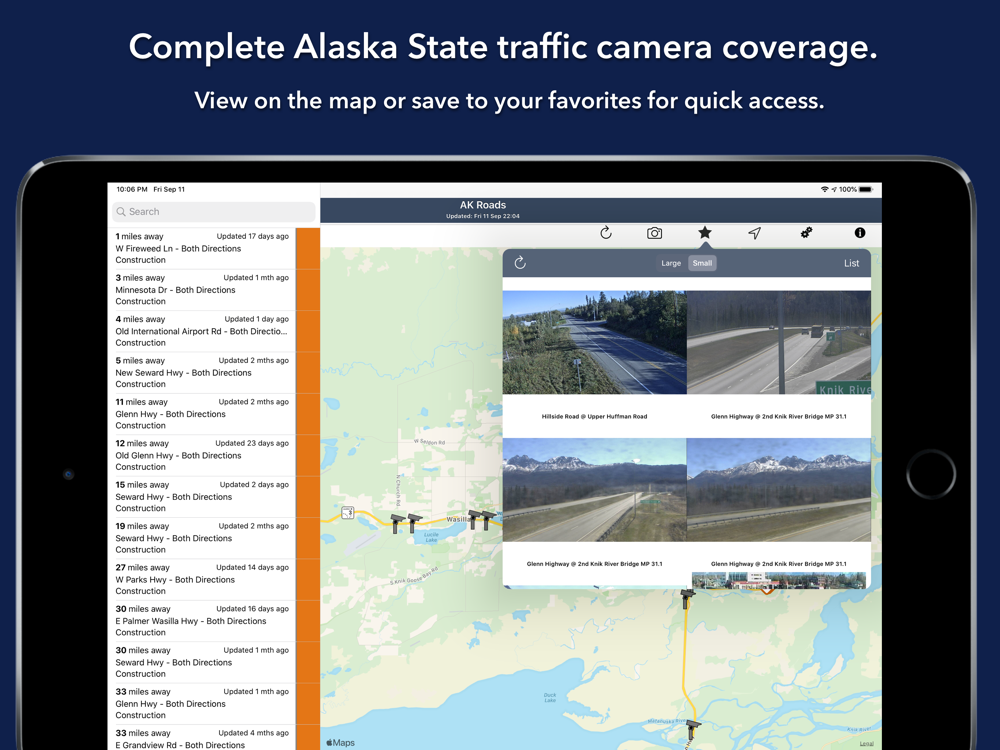Tap the AK Roads title bar
This screenshot has height=750, width=1000.
[601, 210]
